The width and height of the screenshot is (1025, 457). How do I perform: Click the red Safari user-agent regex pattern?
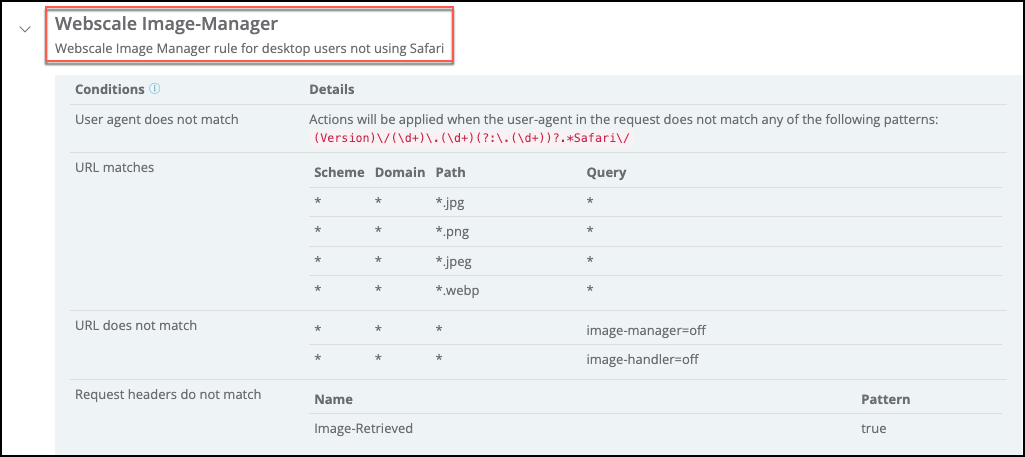(x=476, y=138)
